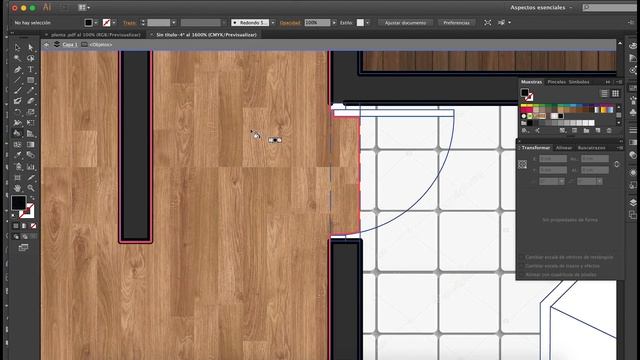Select the Symbol Sprayer tool
Viewport: 640px width, 360px height.
tap(17, 167)
